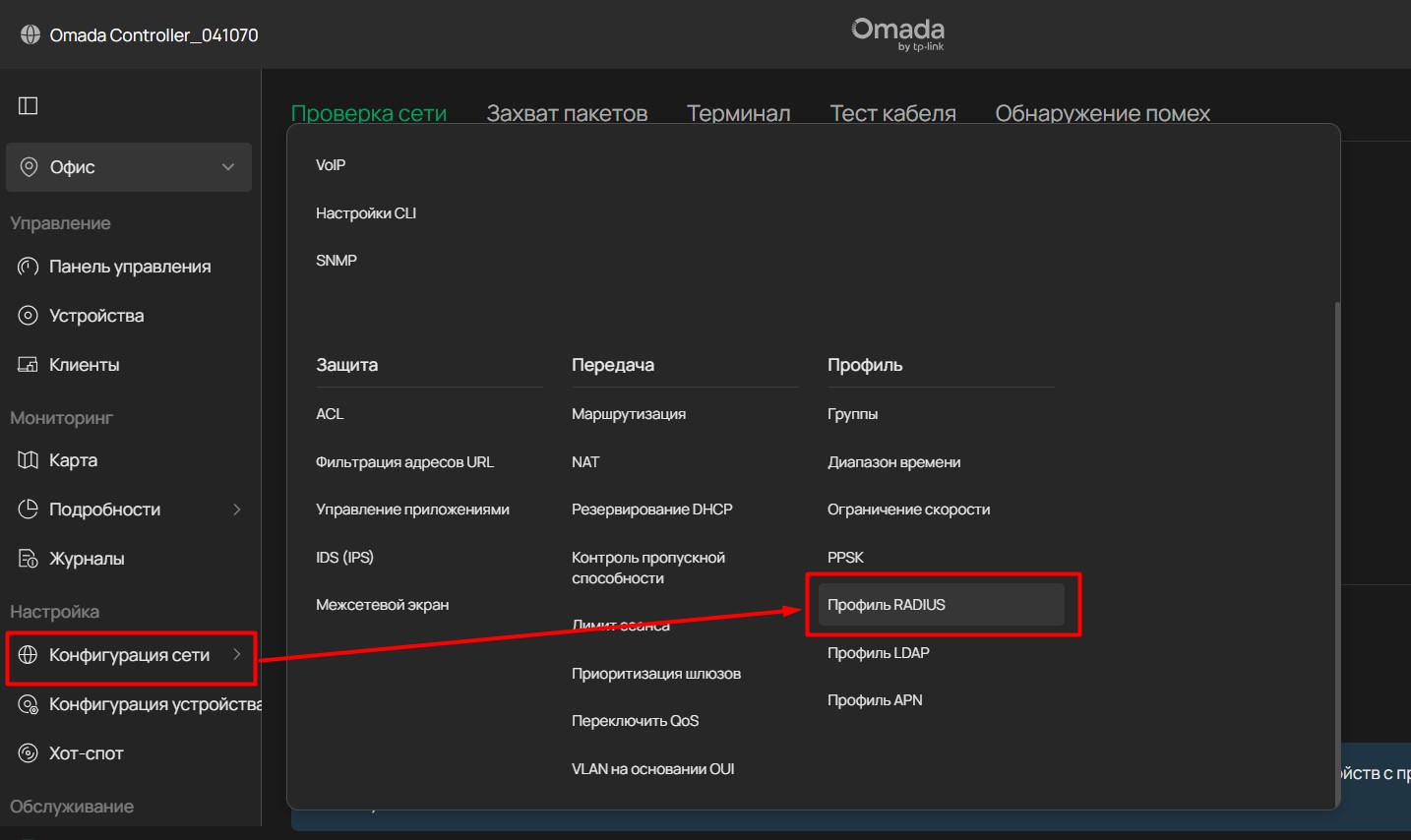Click the Хот-спот hotspot icon
Viewport: 1411px width, 840px height.
29,753
